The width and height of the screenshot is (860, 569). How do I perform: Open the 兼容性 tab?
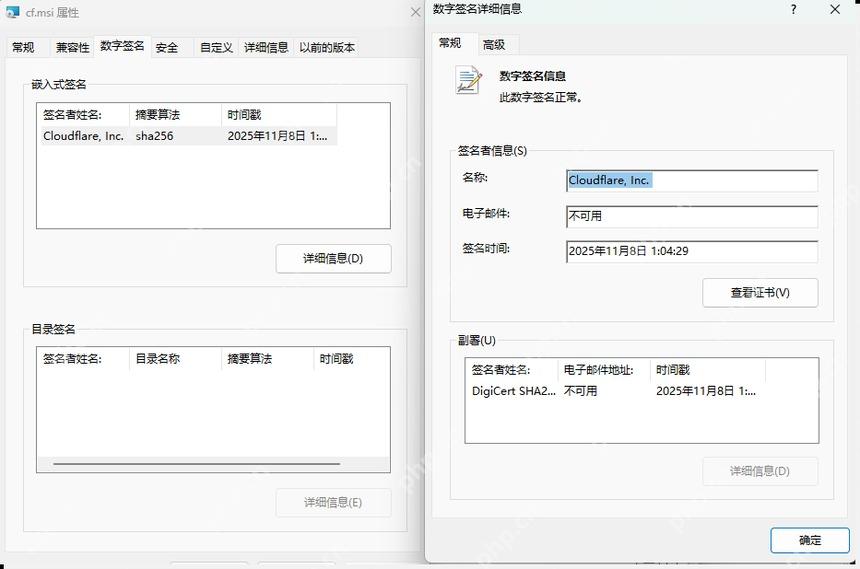coord(72,47)
